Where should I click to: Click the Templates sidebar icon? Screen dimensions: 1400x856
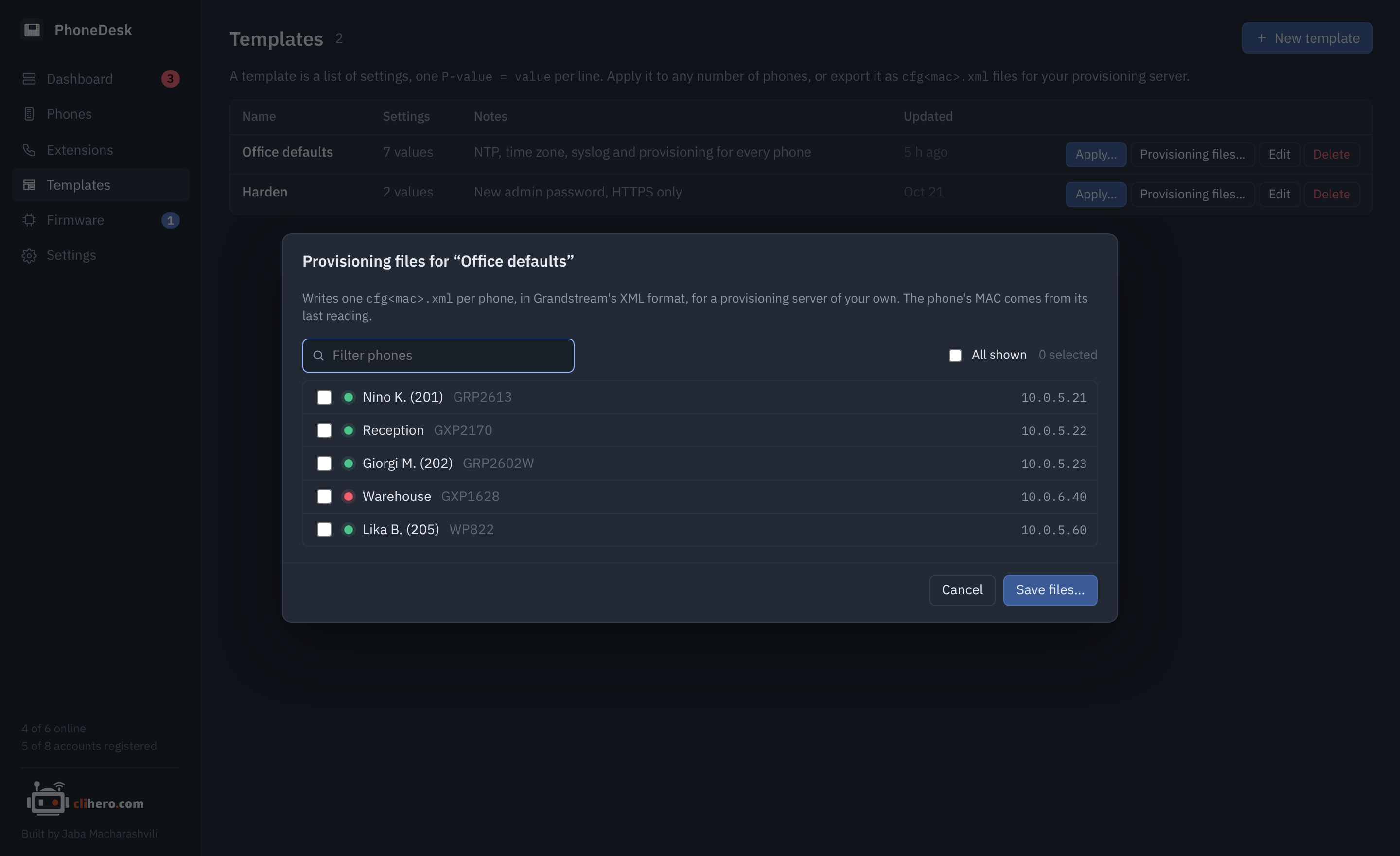pos(29,185)
